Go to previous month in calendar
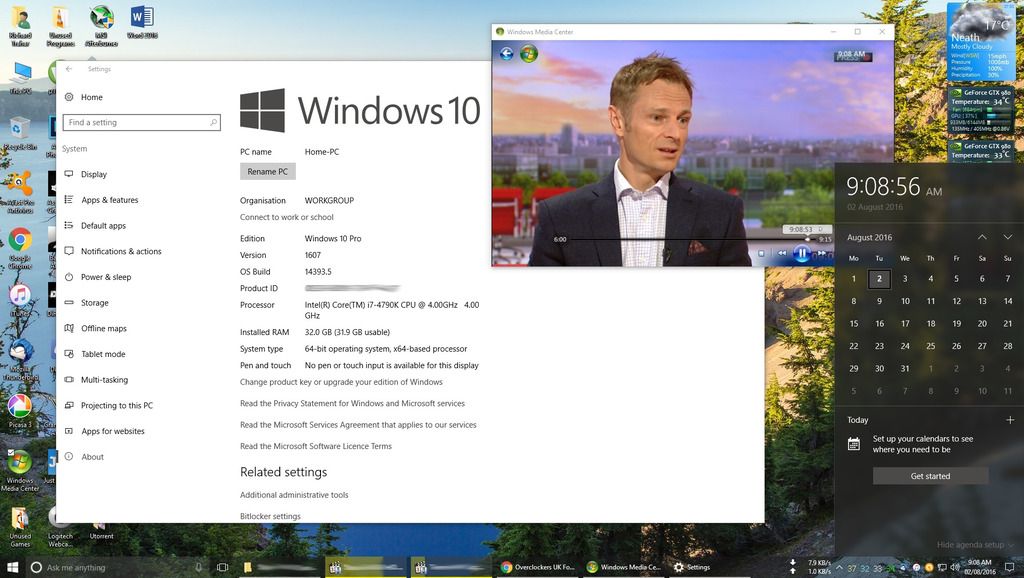 click(x=982, y=237)
